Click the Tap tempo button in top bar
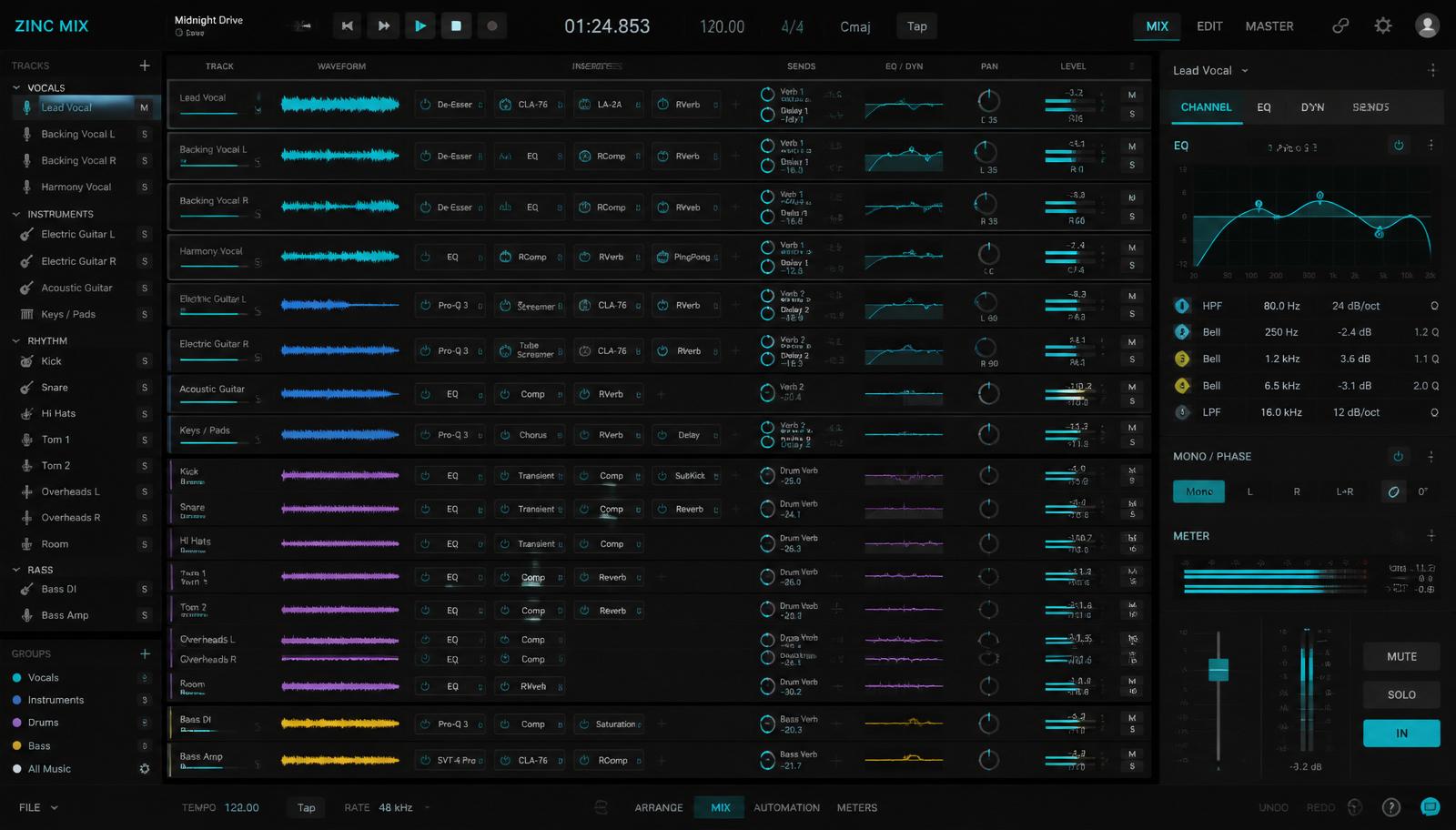Screen dimensions: 1456x830 pyautogui.click(x=916, y=26)
